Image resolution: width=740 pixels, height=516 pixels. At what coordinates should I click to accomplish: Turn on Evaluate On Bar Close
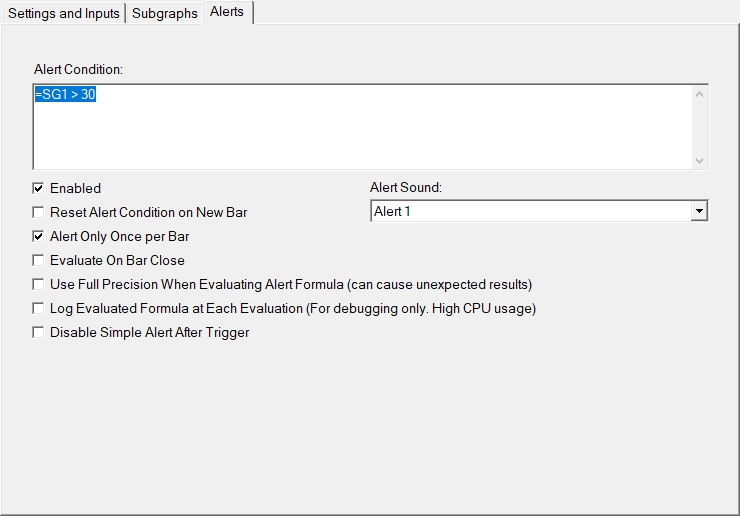39,260
